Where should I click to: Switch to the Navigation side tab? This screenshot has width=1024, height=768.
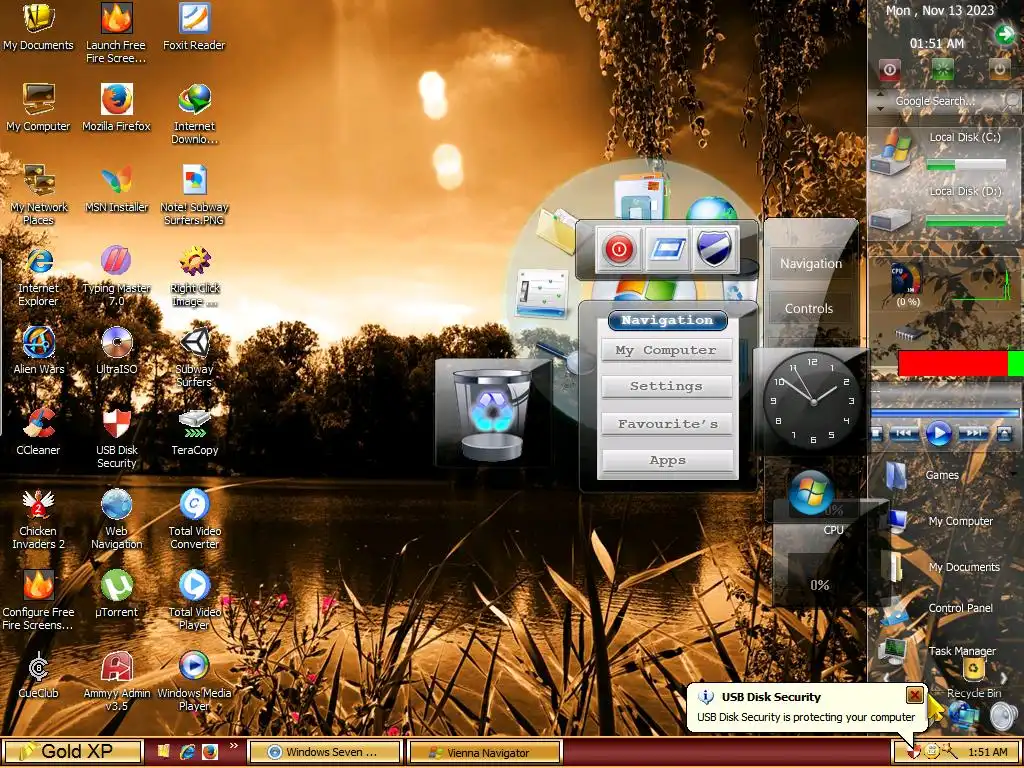pos(810,264)
